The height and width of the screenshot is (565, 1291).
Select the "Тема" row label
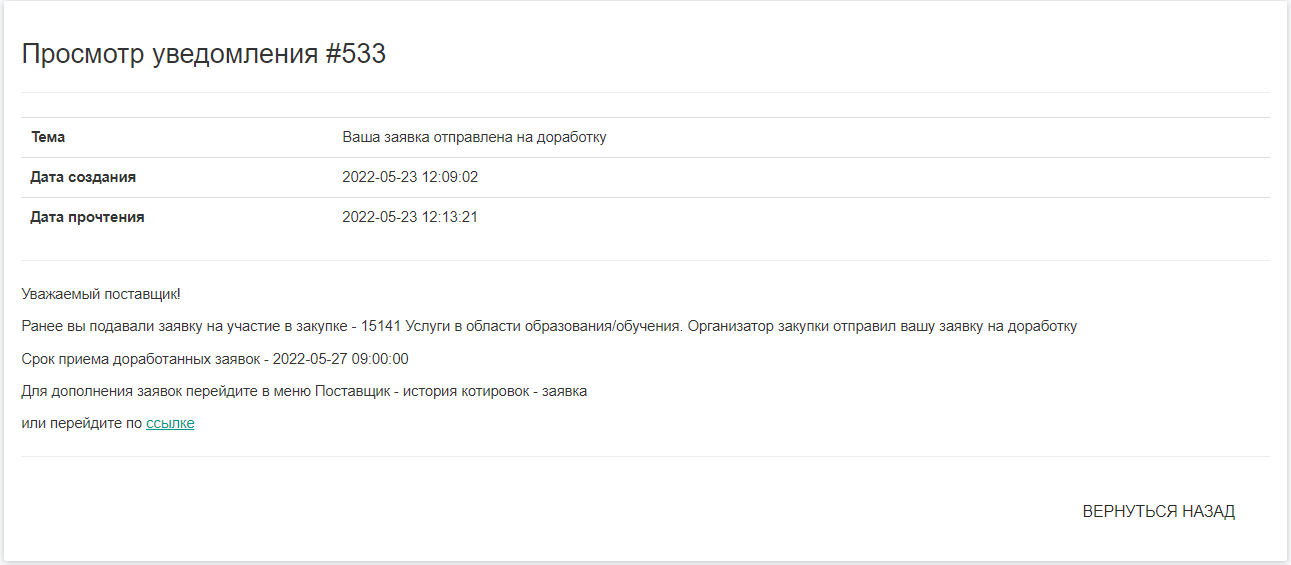click(x=48, y=137)
